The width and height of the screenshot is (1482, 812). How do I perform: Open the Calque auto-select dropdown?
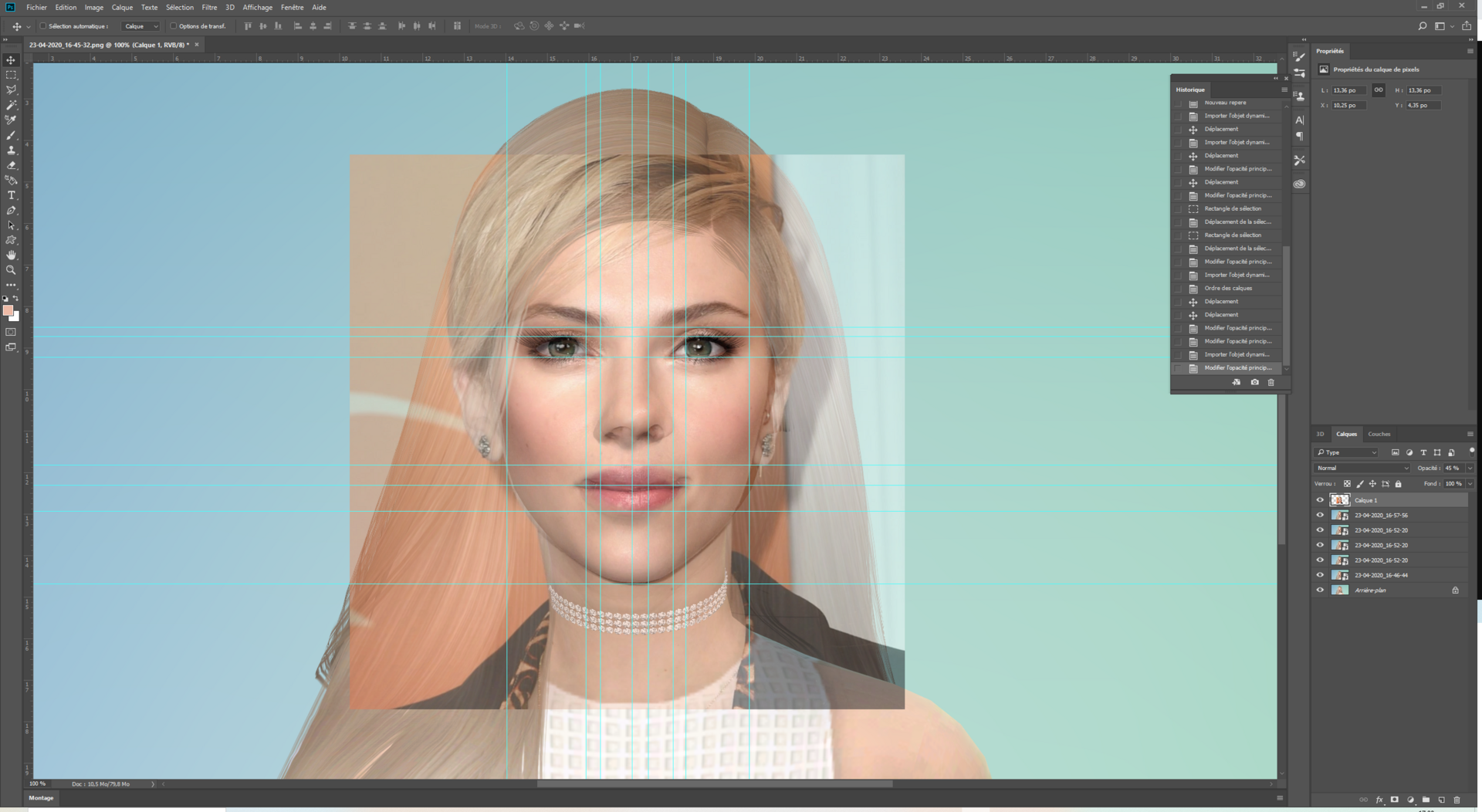point(140,26)
